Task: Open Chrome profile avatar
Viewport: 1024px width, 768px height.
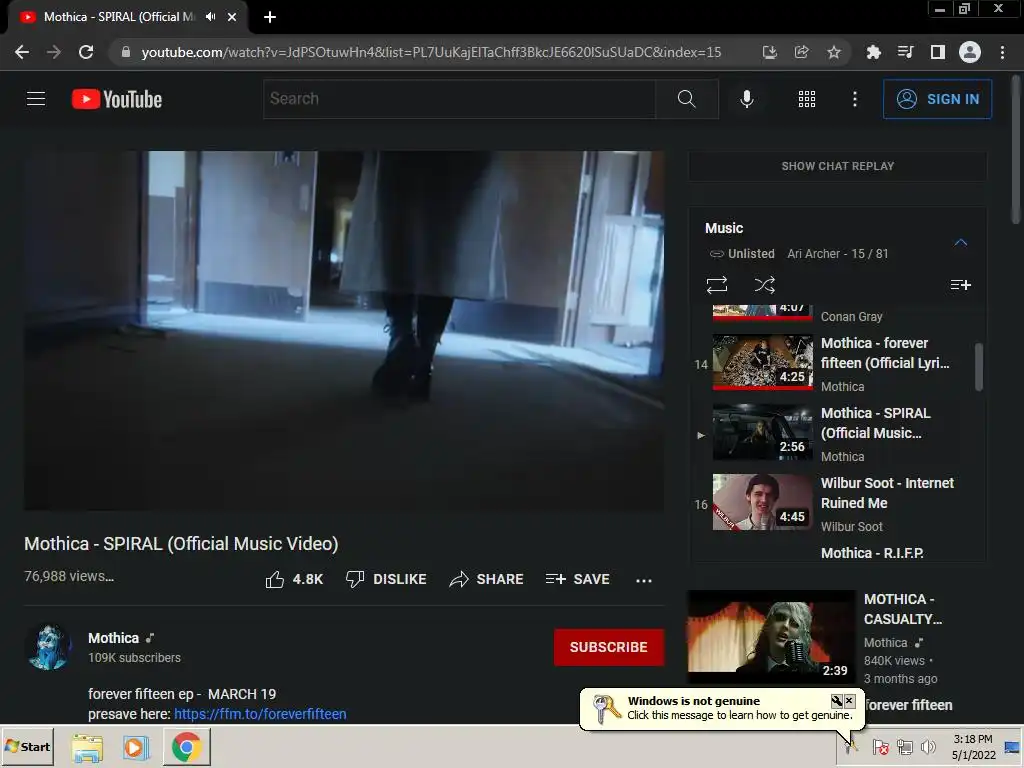Action: (969, 52)
